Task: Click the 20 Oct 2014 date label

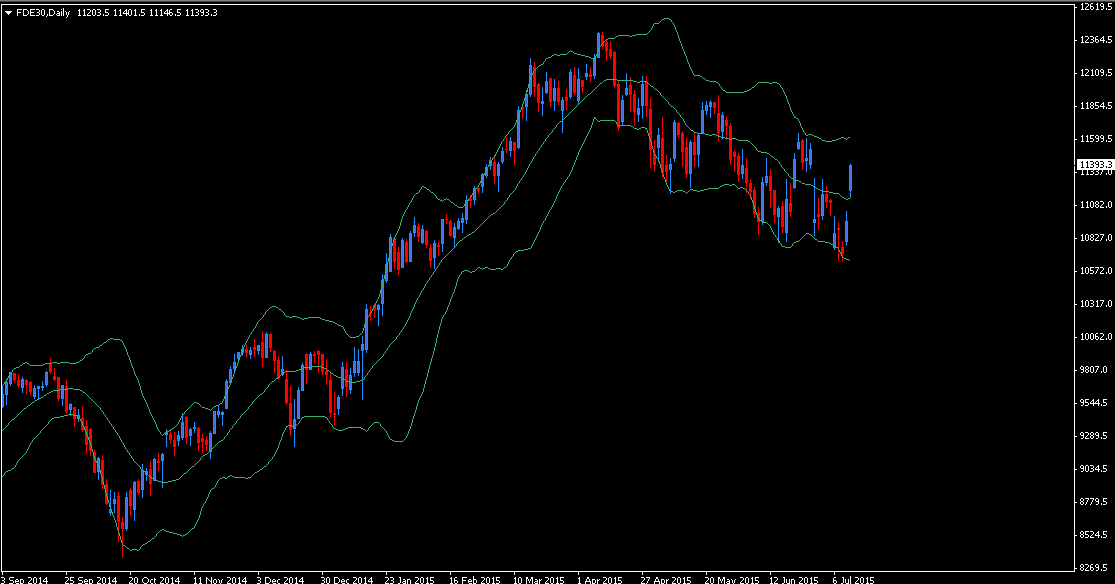Action: [154, 580]
